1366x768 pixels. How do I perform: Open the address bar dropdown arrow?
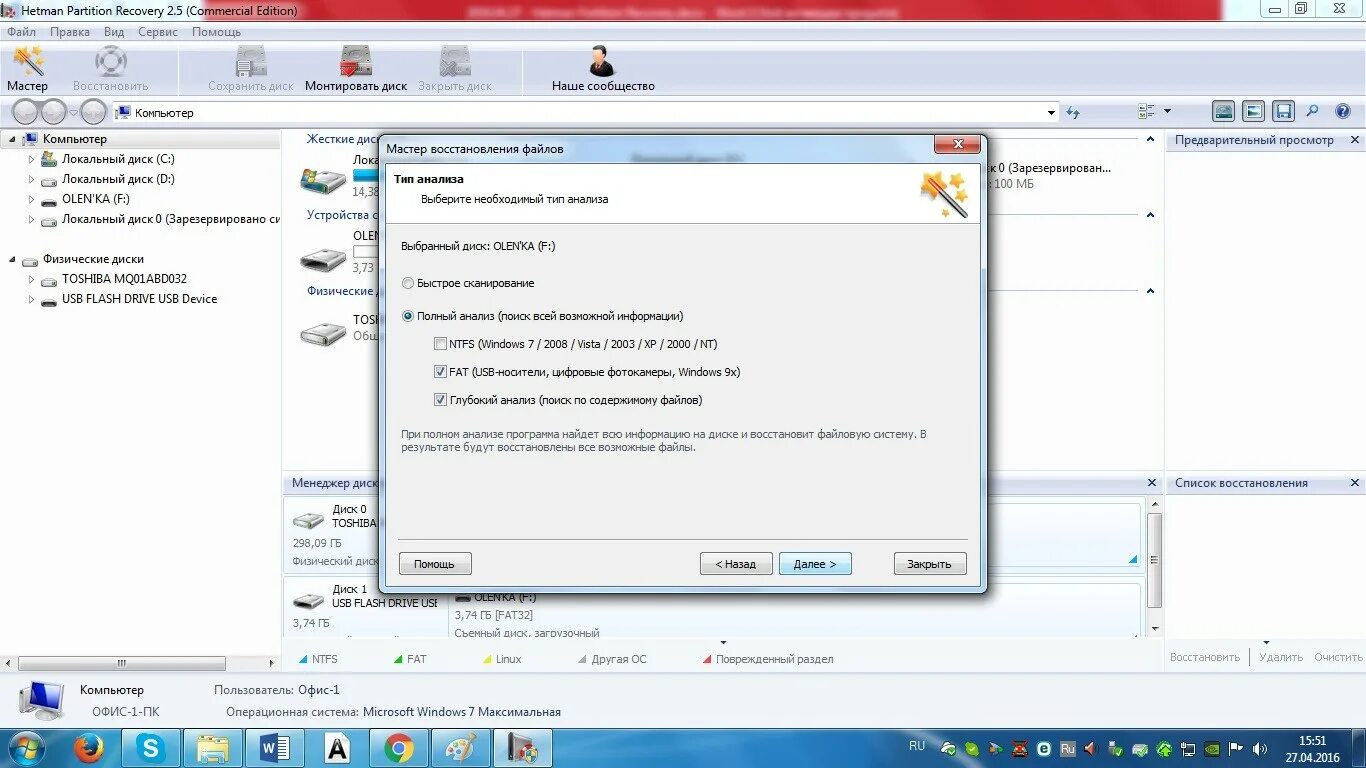coord(1051,113)
